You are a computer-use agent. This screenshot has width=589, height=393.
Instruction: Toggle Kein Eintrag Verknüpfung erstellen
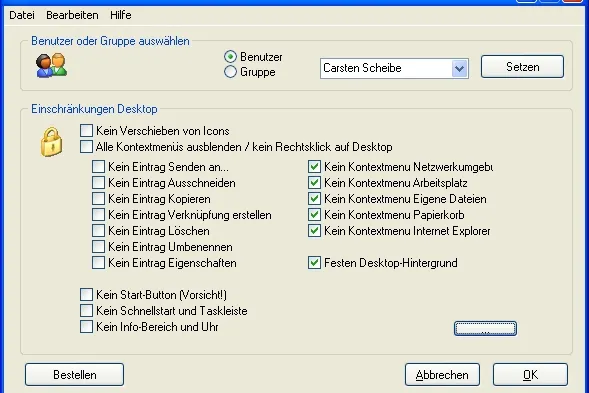98,215
